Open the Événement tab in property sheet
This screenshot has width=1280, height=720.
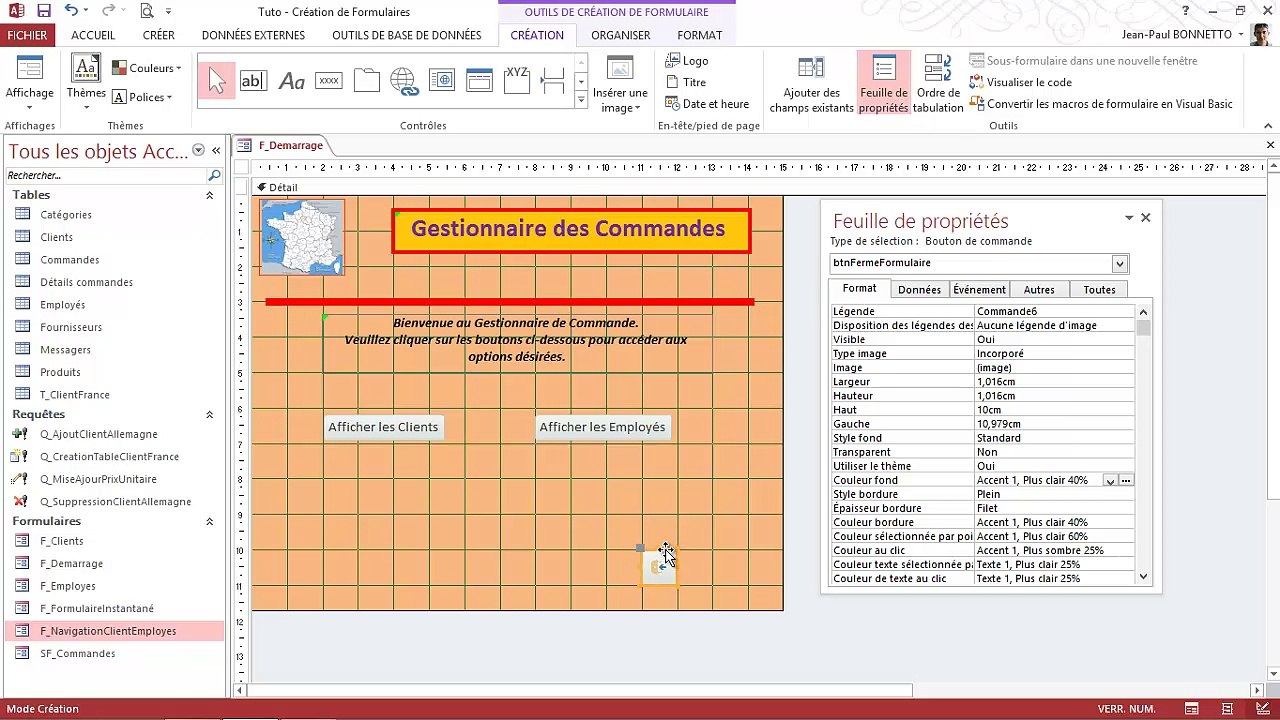(979, 289)
